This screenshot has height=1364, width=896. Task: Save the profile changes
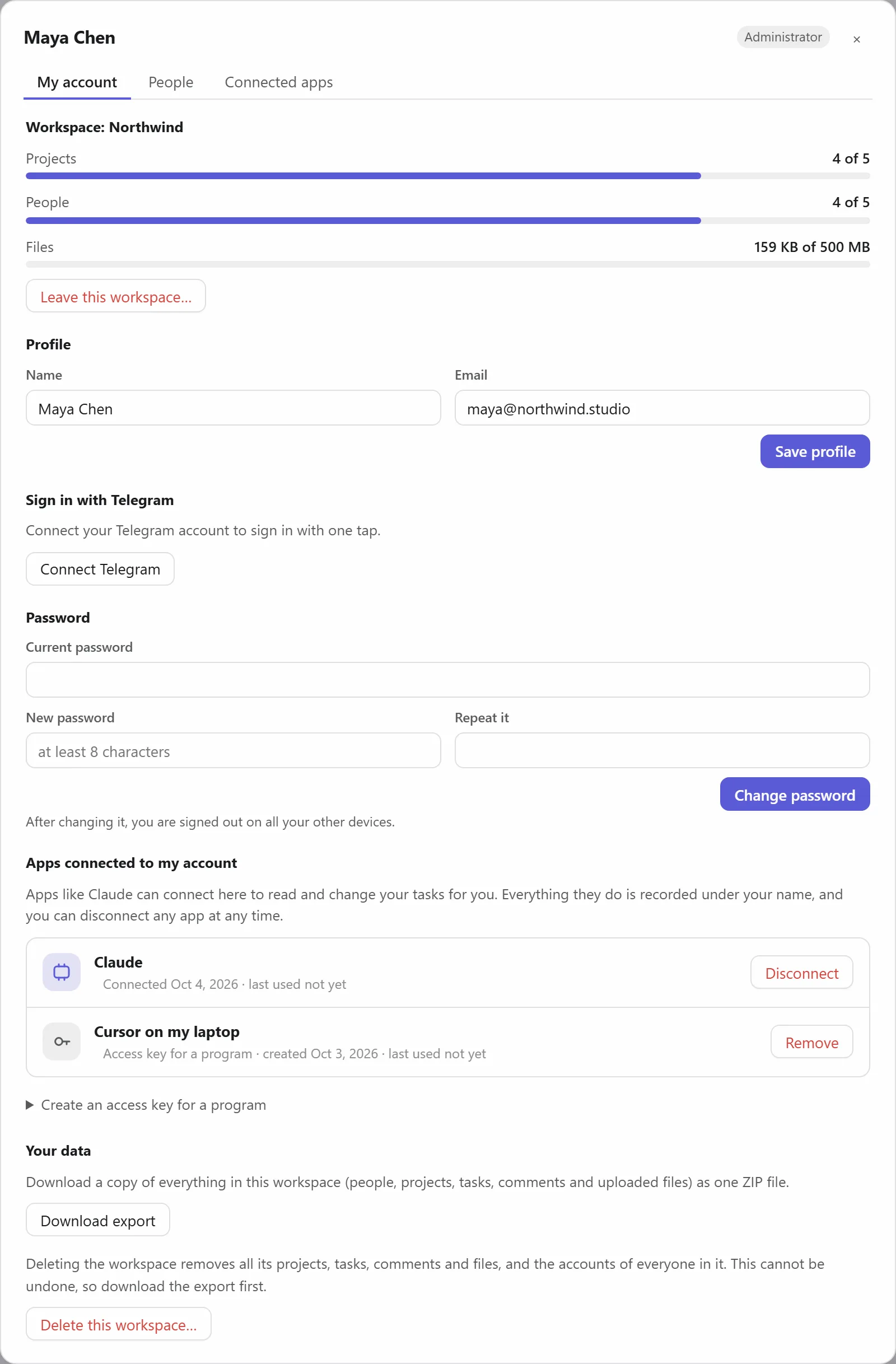point(815,452)
